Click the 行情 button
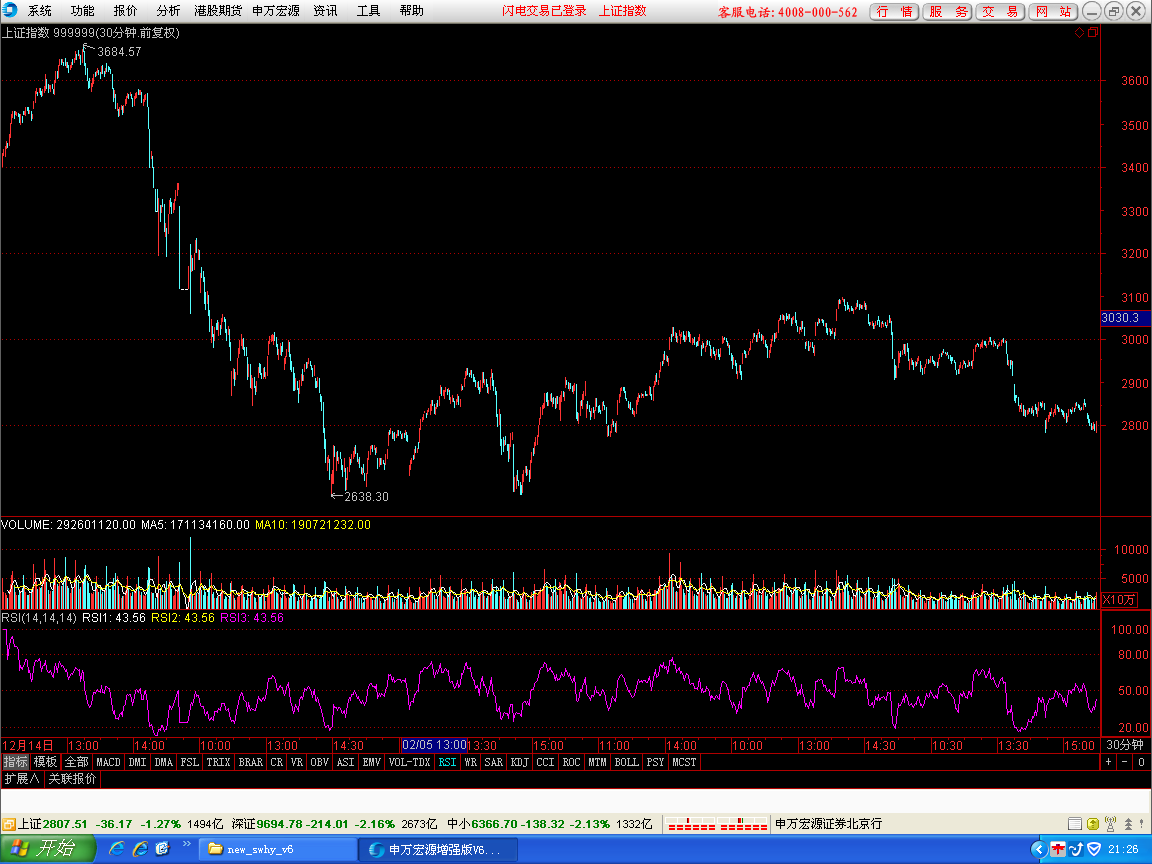The width and height of the screenshot is (1152, 864). 894,12
